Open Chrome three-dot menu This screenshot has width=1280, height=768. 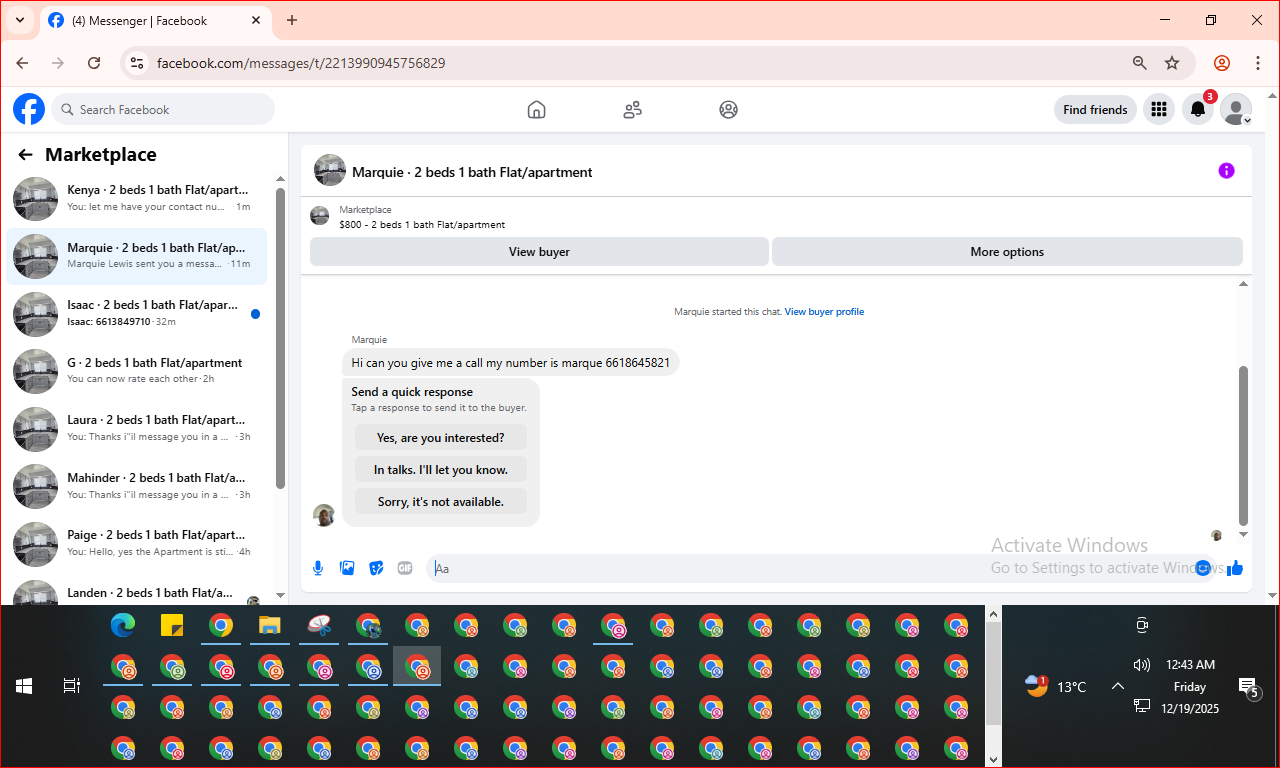pyautogui.click(x=1258, y=63)
